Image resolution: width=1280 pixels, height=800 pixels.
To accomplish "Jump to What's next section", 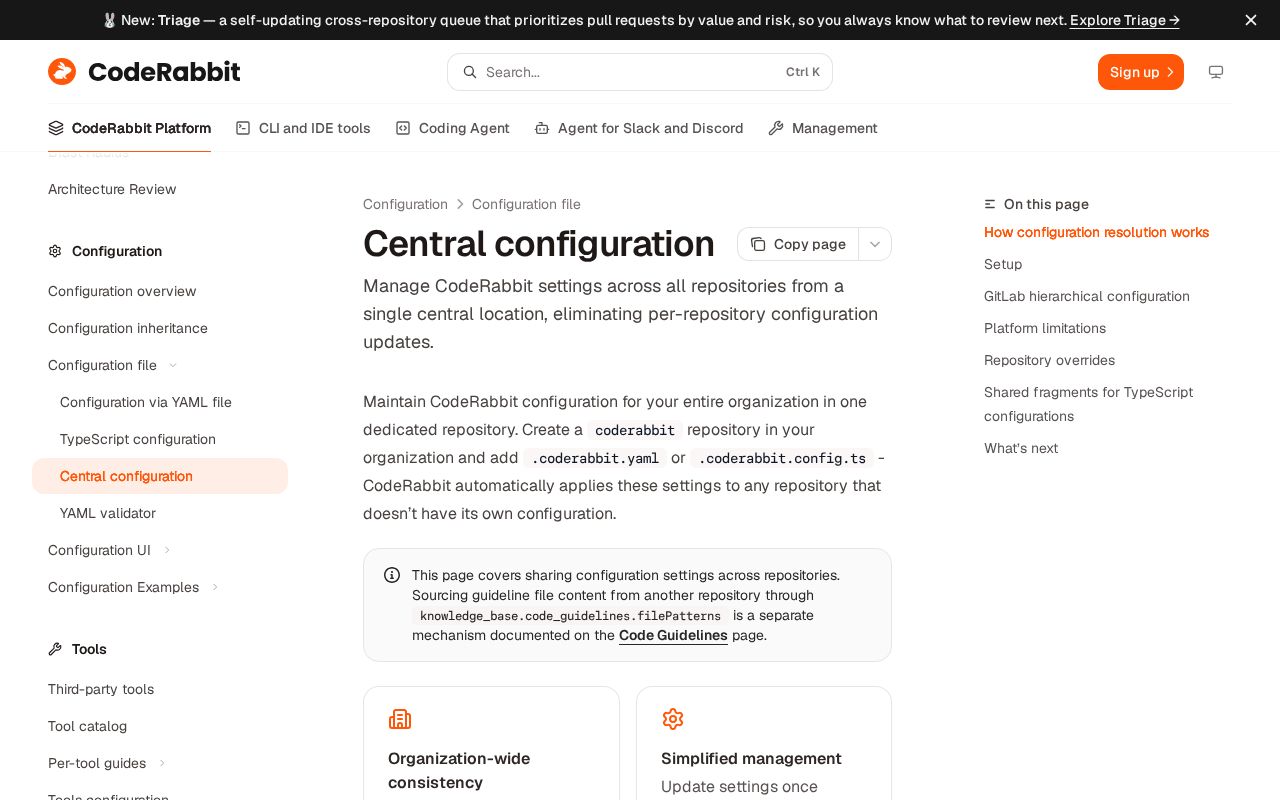I will (1021, 448).
